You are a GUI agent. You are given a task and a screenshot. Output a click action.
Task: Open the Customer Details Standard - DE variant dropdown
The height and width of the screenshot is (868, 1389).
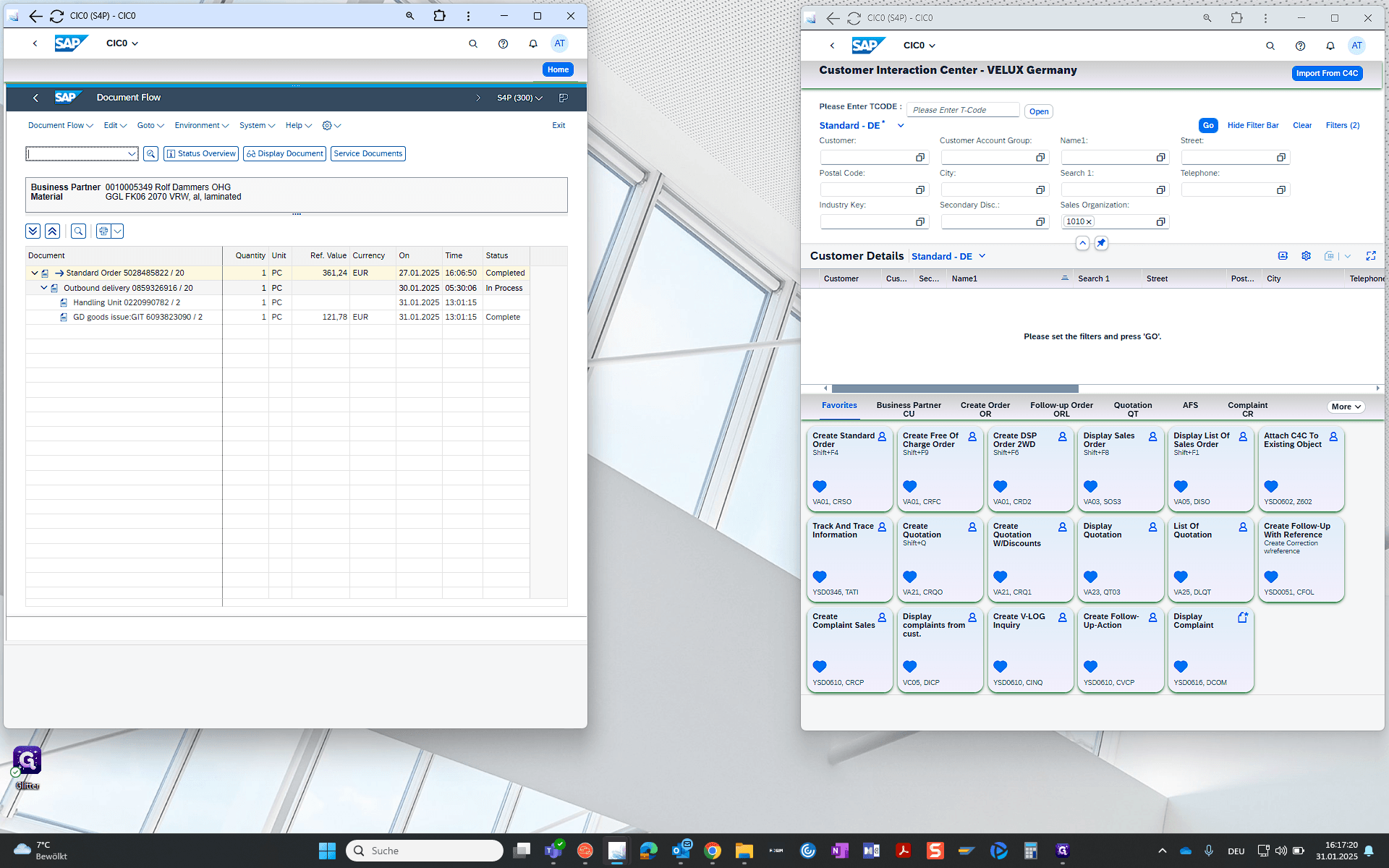point(982,256)
